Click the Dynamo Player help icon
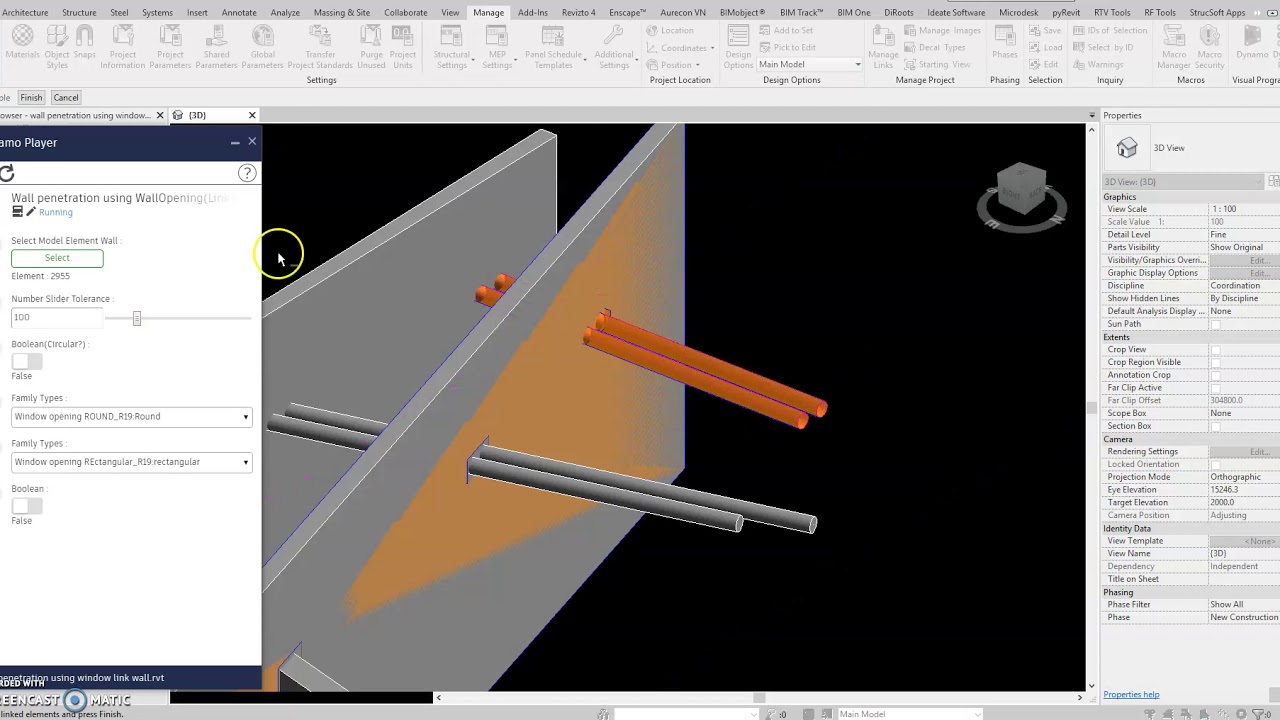This screenshot has height=720, width=1280. 246,173
